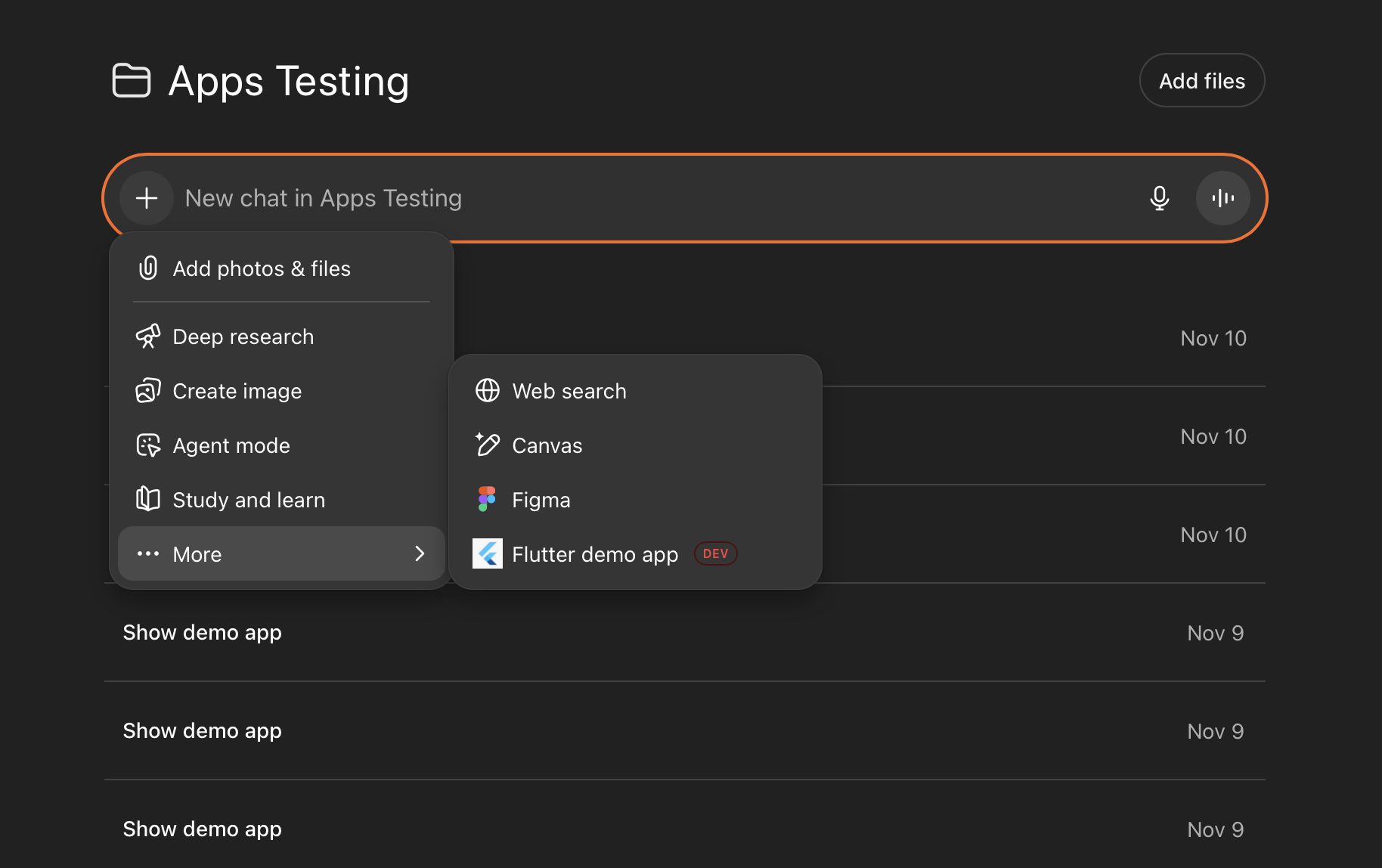Click the Add files button

[1201, 80]
